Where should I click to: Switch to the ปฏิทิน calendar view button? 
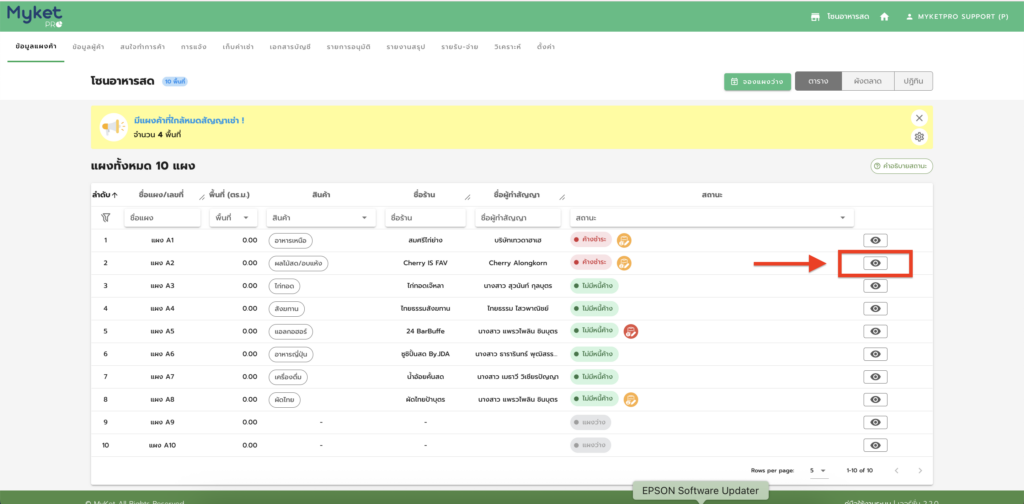[912, 82]
